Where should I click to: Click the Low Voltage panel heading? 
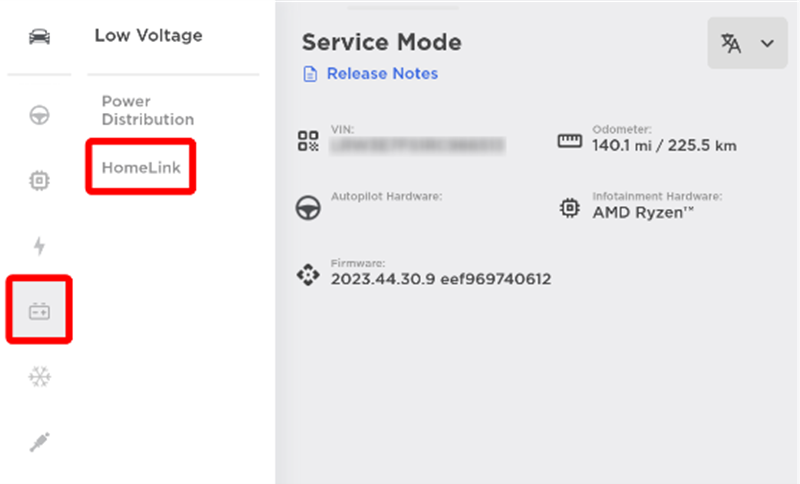point(148,36)
